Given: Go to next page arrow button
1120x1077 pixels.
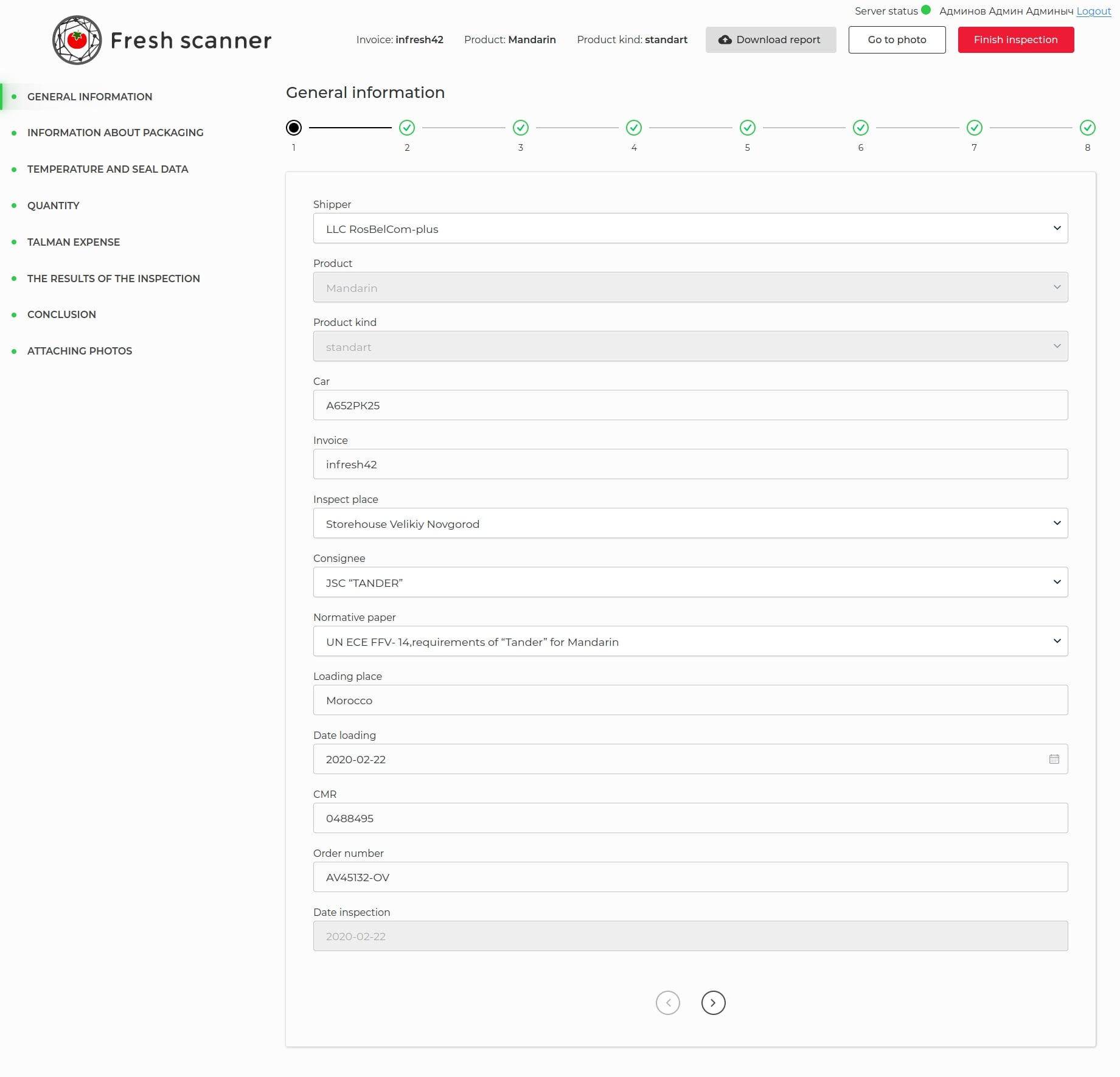Looking at the screenshot, I should (713, 1003).
